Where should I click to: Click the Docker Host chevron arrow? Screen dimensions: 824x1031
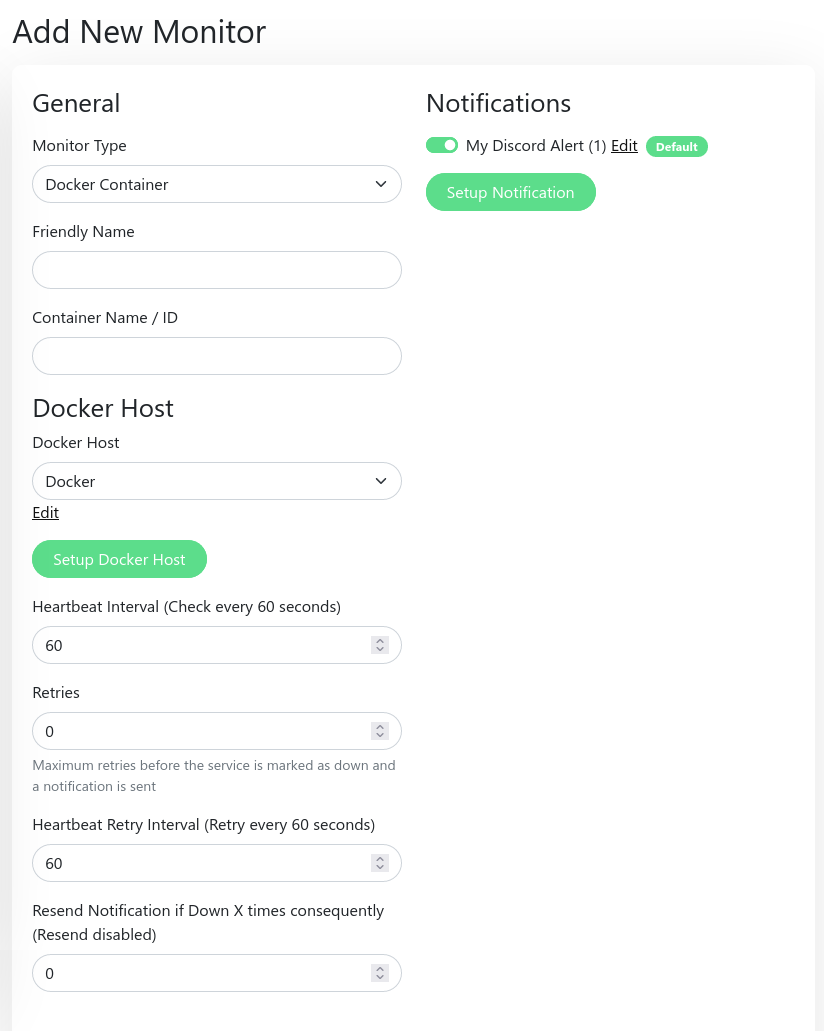click(381, 481)
